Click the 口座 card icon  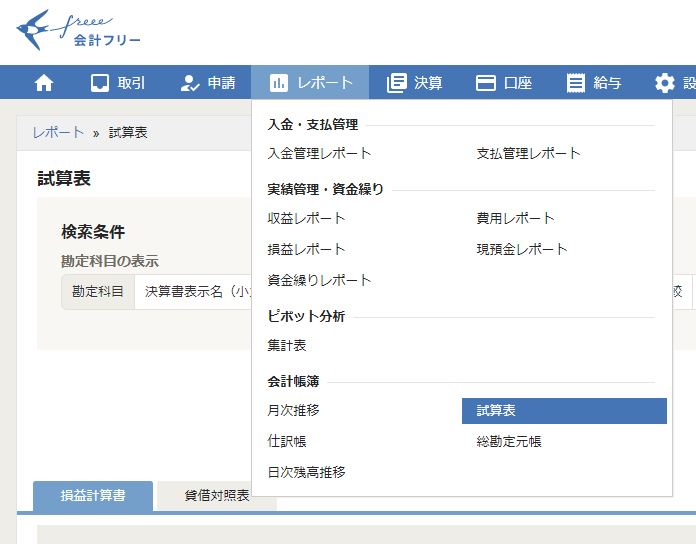pos(486,83)
